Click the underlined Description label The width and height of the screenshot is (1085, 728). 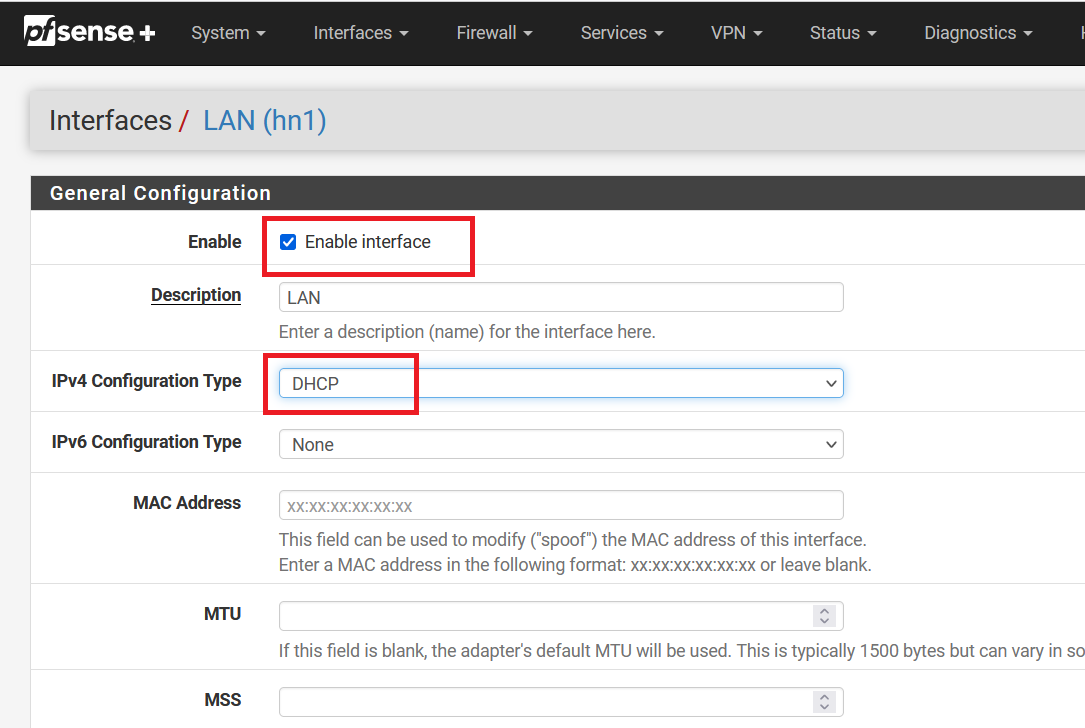196,295
